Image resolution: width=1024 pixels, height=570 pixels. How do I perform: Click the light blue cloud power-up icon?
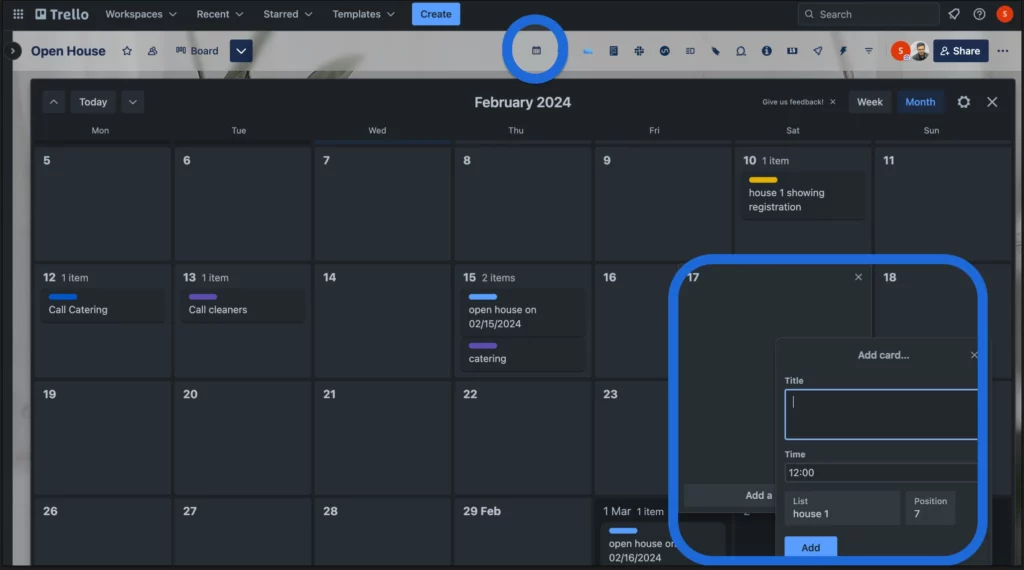point(588,51)
